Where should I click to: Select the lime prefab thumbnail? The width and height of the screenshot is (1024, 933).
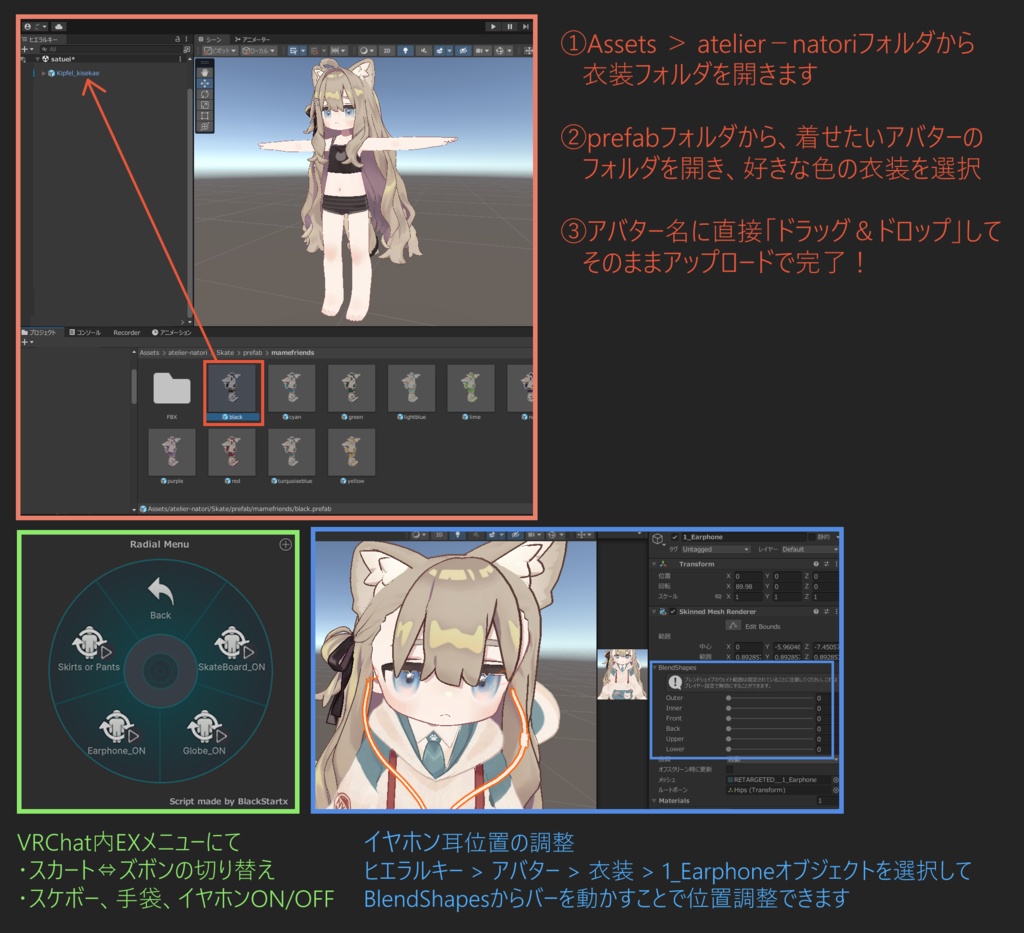point(471,388)
